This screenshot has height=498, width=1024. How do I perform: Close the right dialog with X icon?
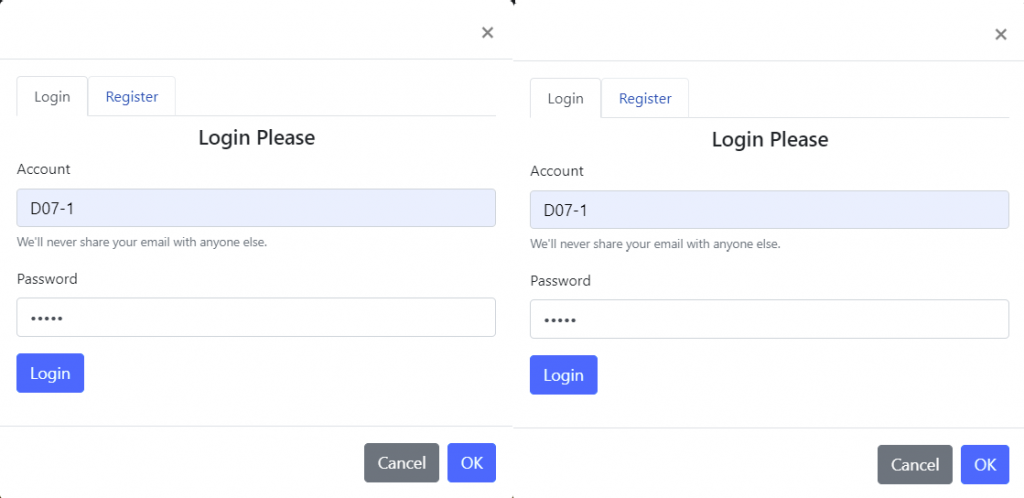(x=1000, y=34)
